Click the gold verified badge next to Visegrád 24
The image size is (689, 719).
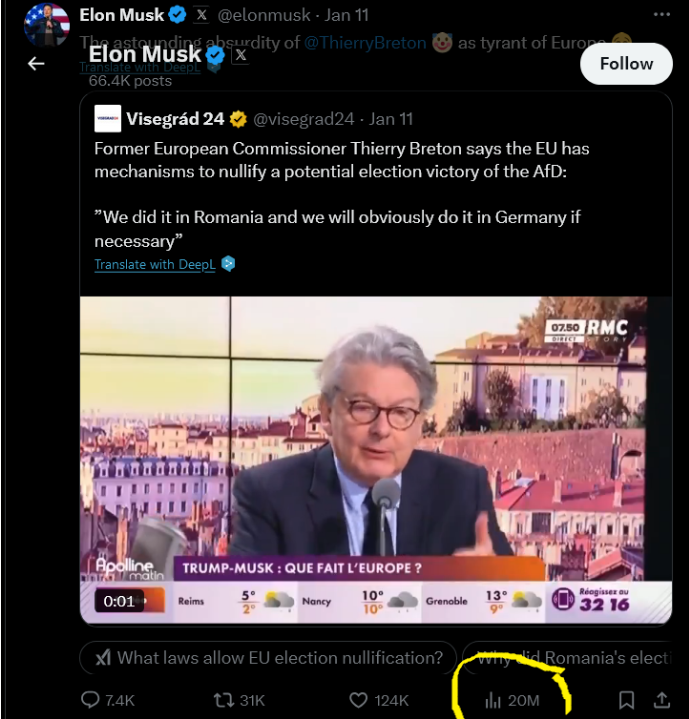238,119
